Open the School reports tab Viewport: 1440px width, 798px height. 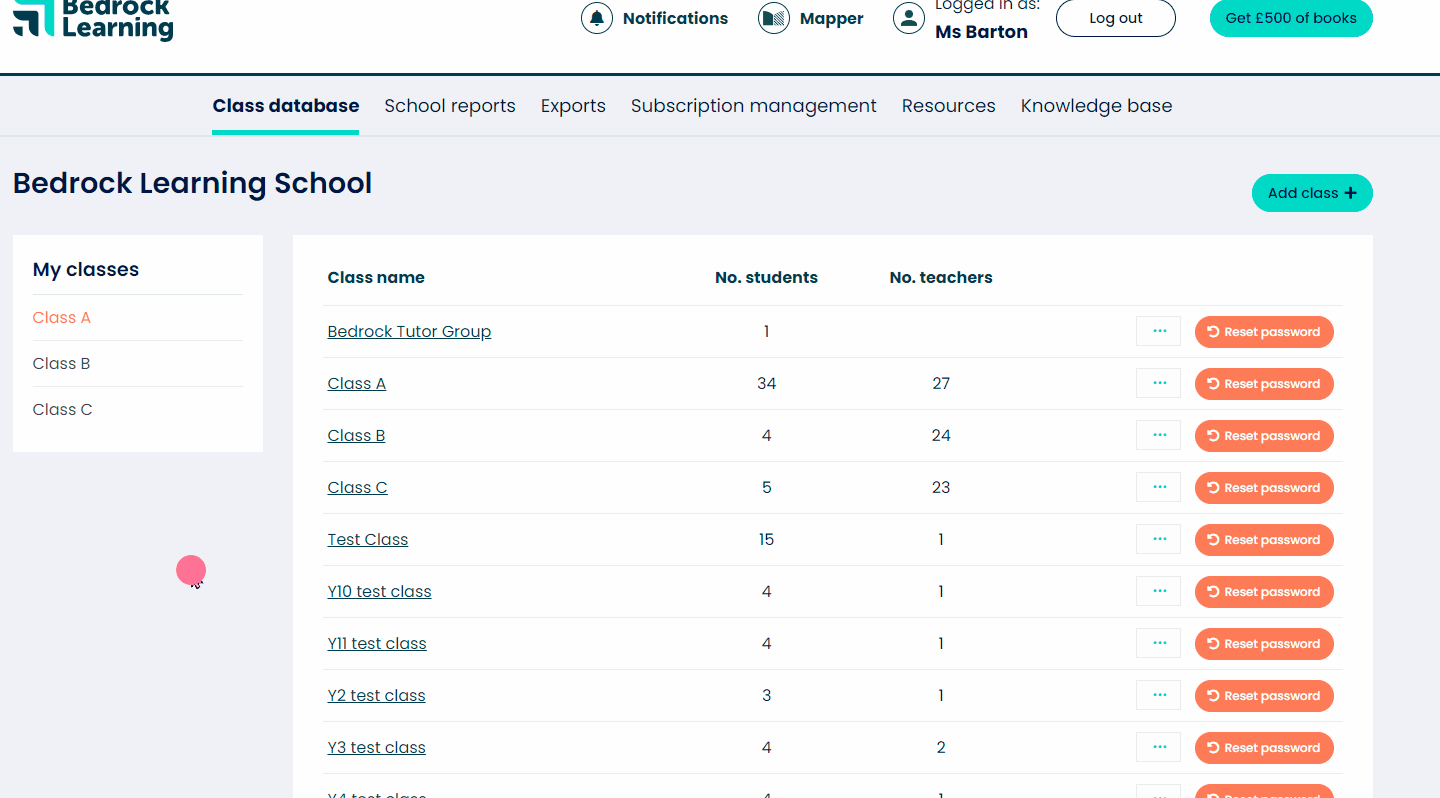pos(450,106)
